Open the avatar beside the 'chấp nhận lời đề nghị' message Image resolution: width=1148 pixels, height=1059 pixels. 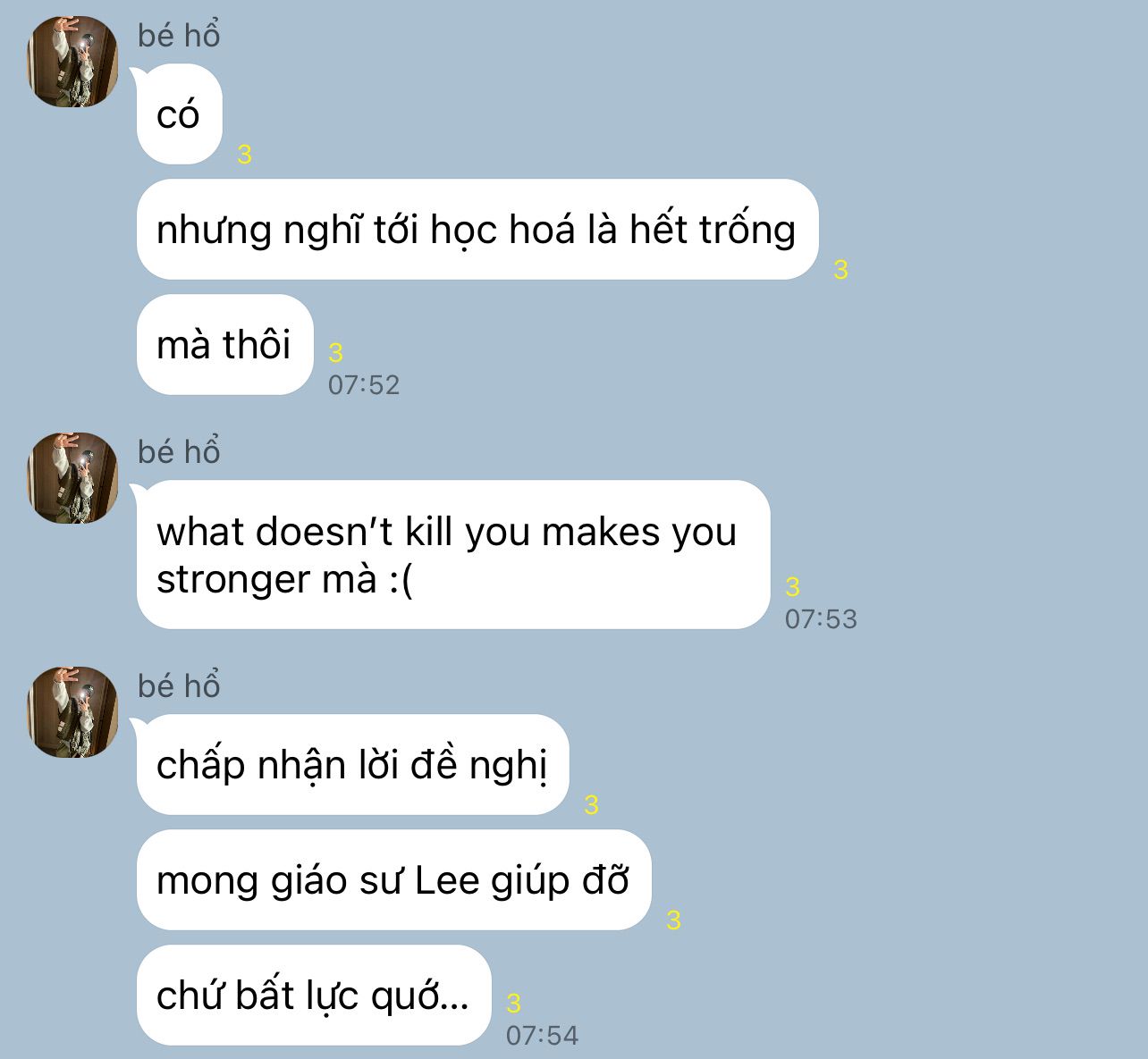(73, 712)
